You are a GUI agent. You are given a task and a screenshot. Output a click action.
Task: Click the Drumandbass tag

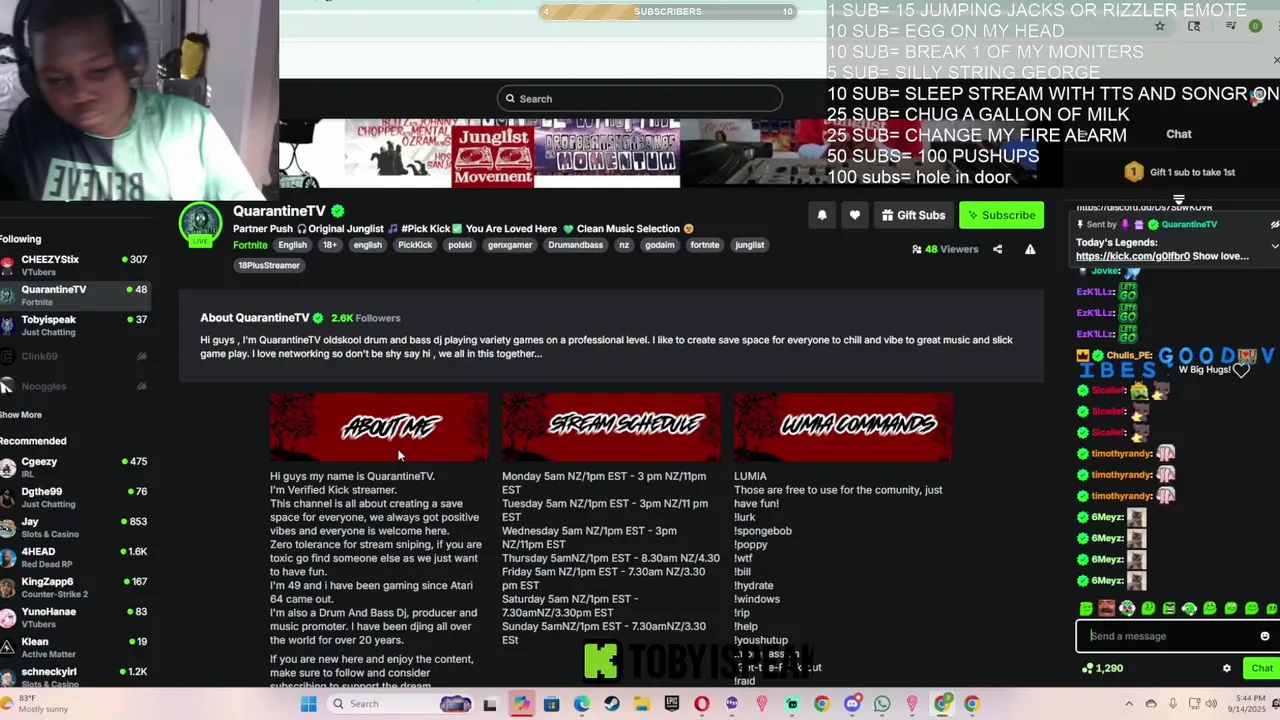pos(575,245)
